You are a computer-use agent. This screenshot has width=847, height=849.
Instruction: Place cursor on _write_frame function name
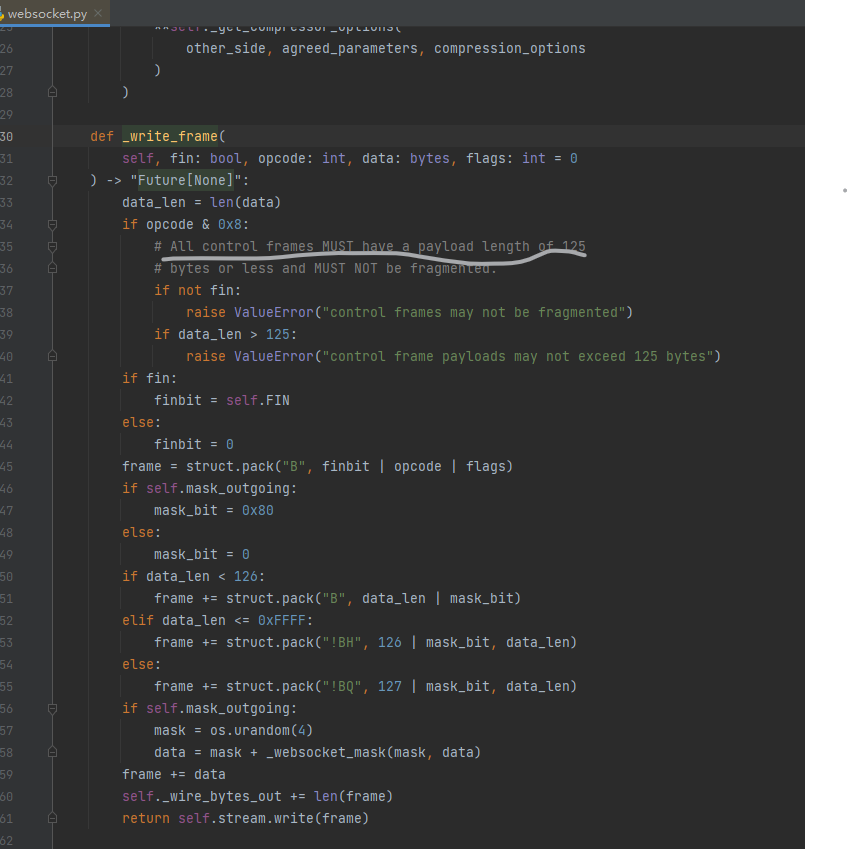click(x=170, y=136)
